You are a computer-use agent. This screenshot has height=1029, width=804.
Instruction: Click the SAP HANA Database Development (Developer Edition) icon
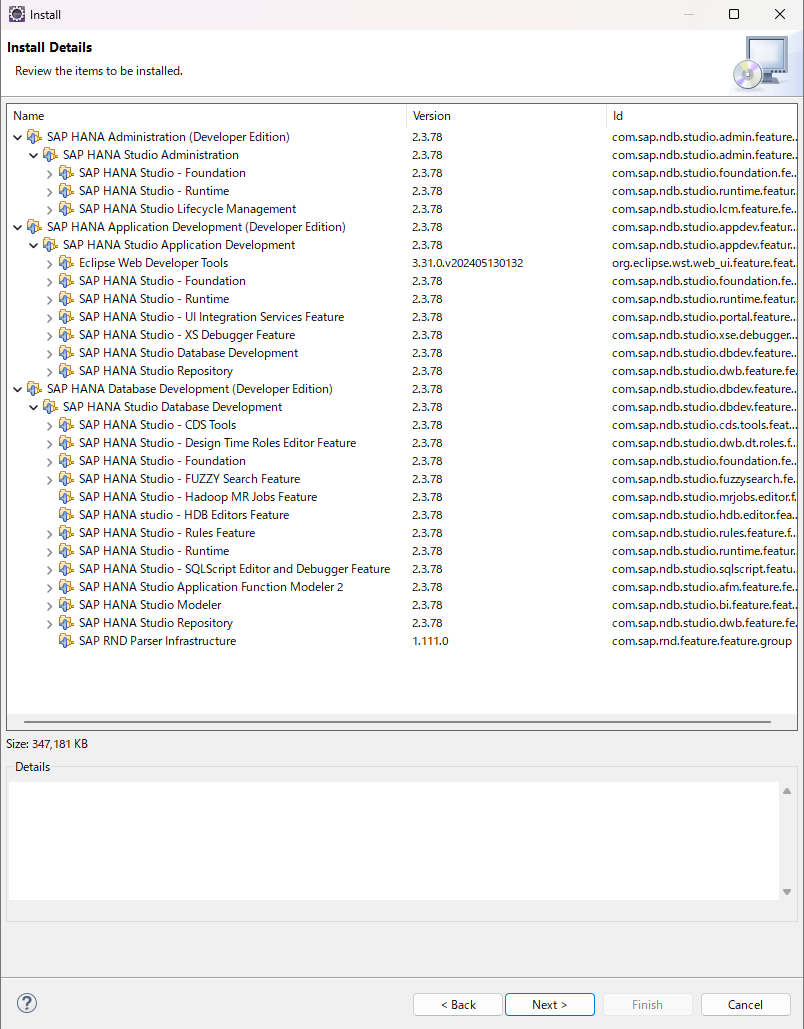click(34, 388)
